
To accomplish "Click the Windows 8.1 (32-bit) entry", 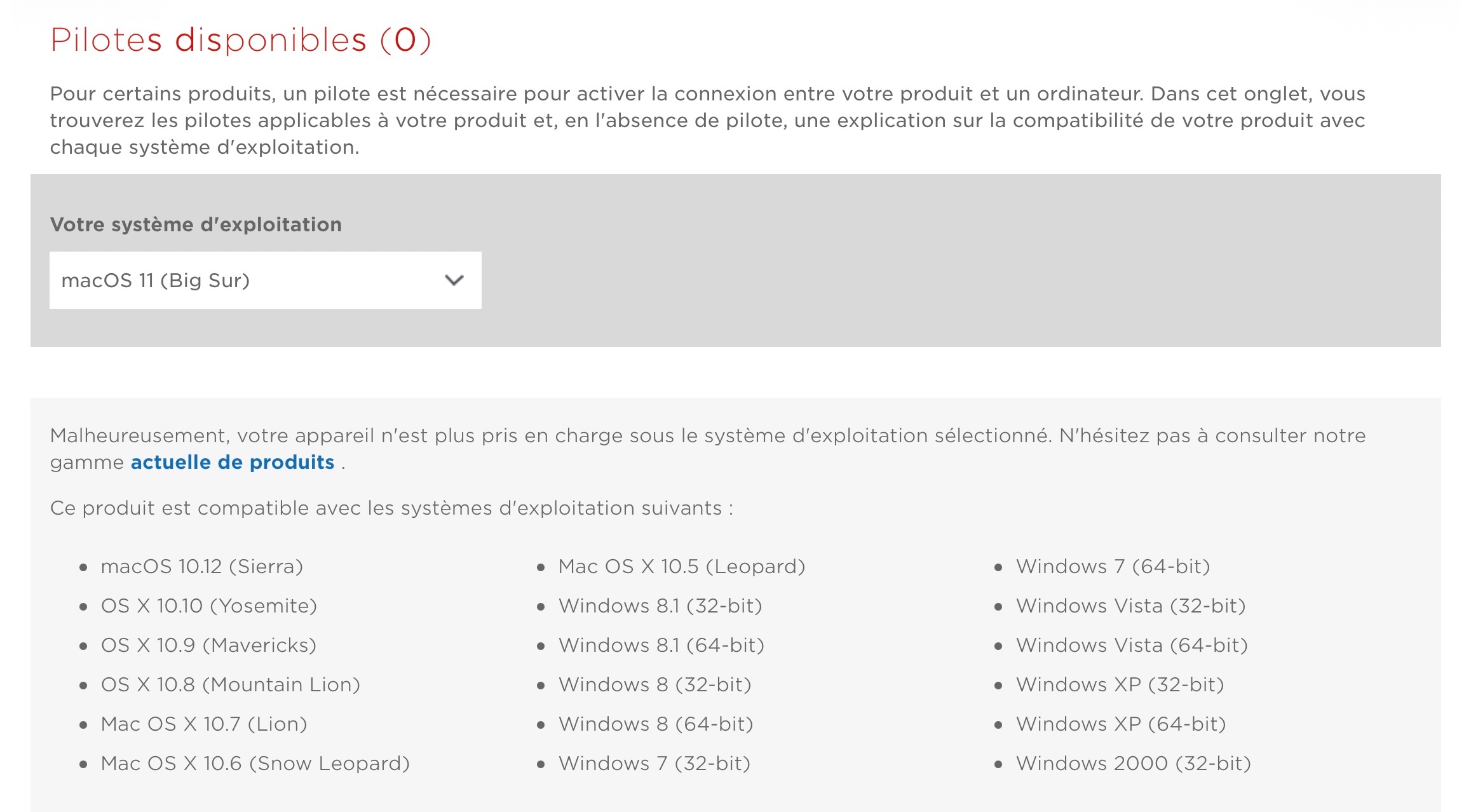I will (x=660, y=606).
